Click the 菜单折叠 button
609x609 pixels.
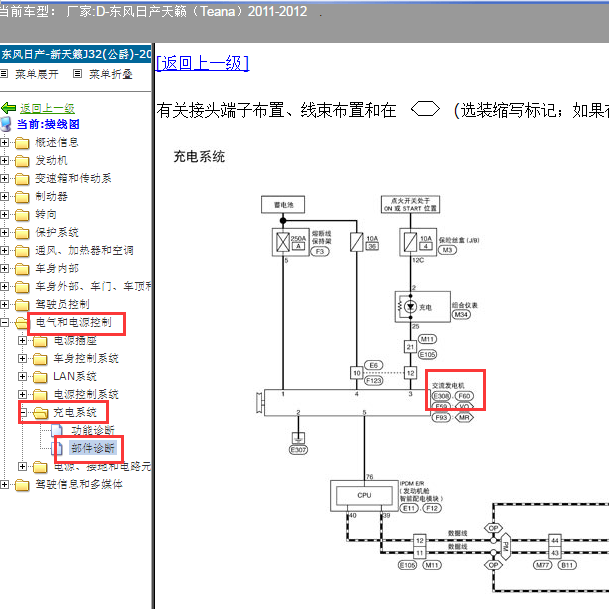(111, 74)
